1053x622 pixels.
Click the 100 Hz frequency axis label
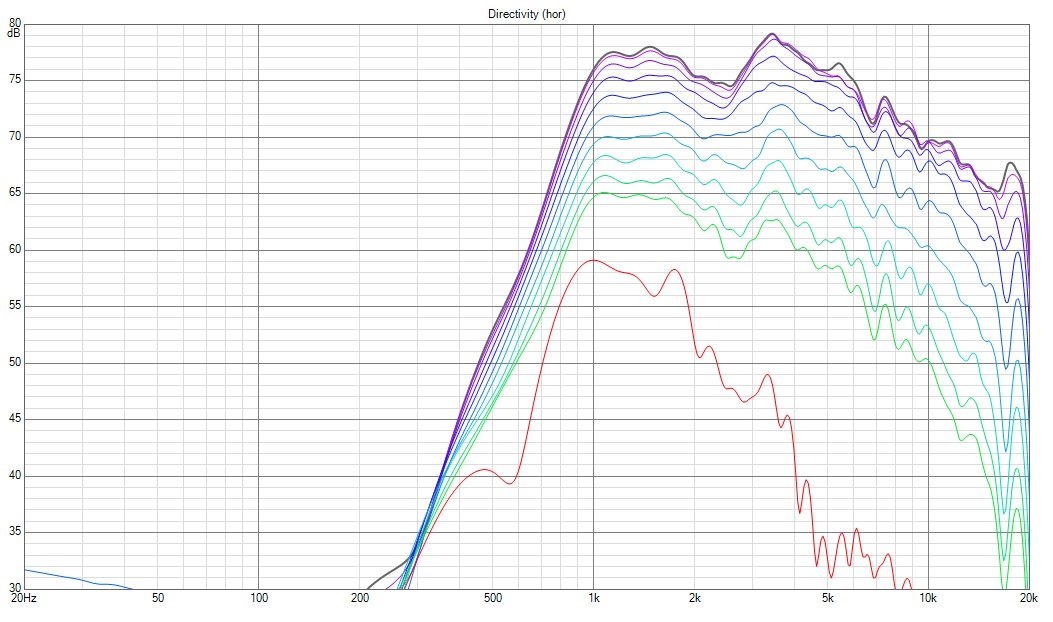259,598
